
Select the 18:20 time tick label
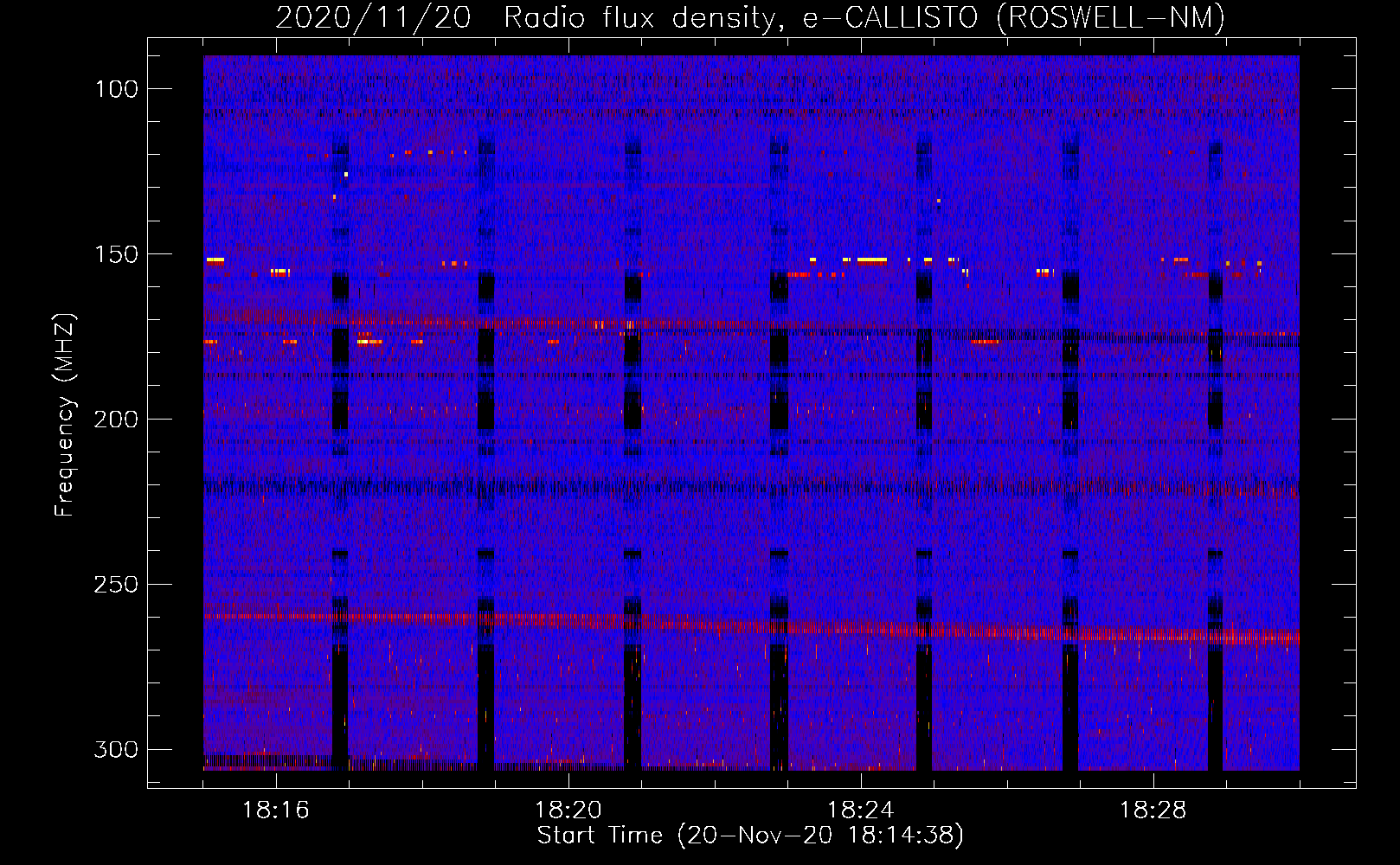[568, 811]
